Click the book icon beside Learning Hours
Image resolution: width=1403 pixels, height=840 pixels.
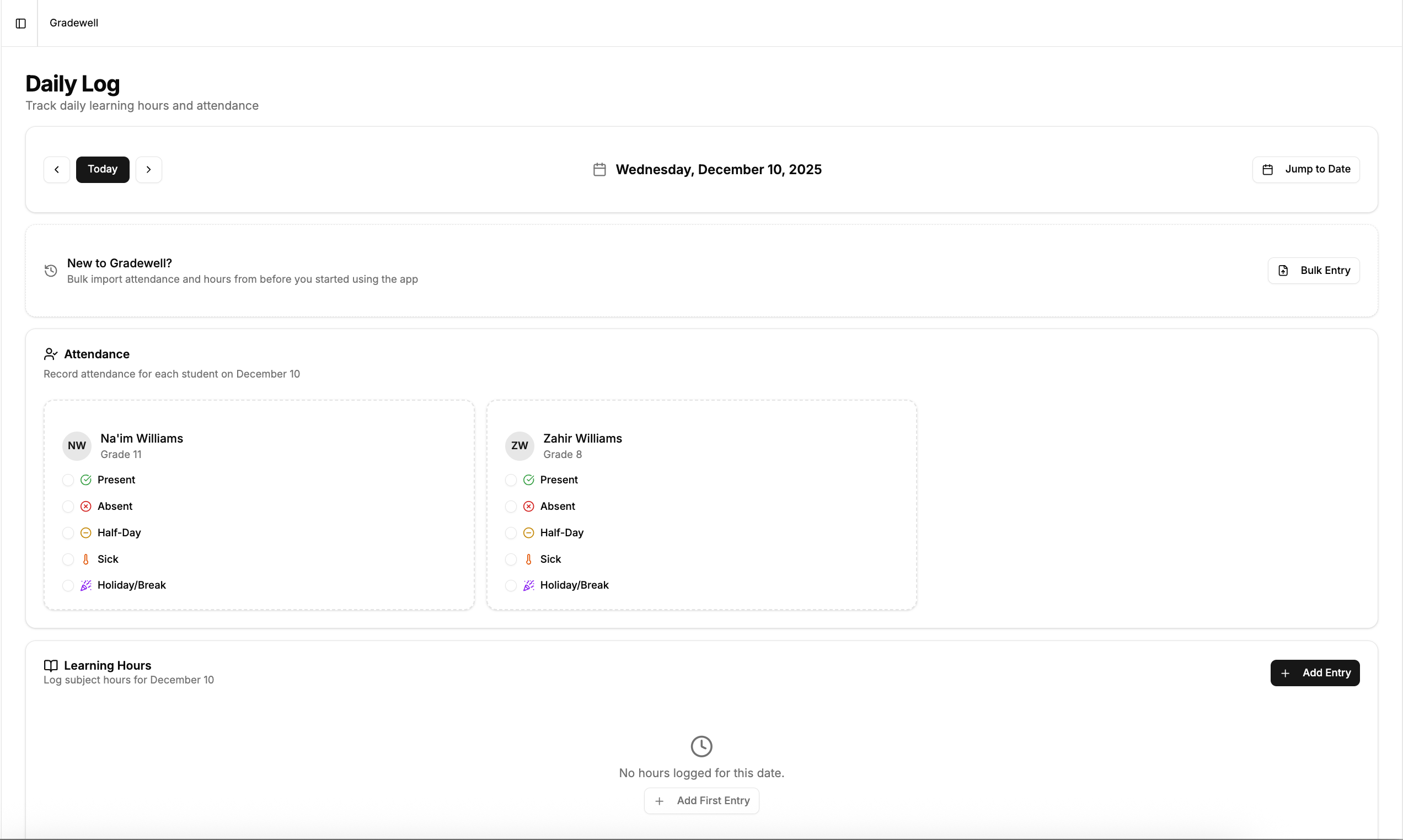tap(51, 665)
